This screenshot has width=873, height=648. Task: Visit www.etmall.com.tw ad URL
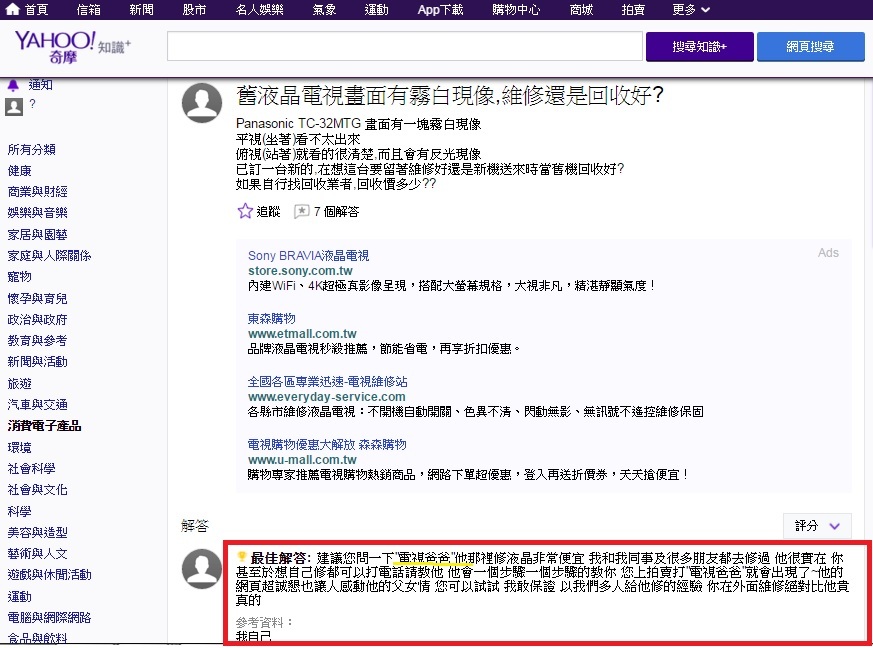click(x=302, y=333)
